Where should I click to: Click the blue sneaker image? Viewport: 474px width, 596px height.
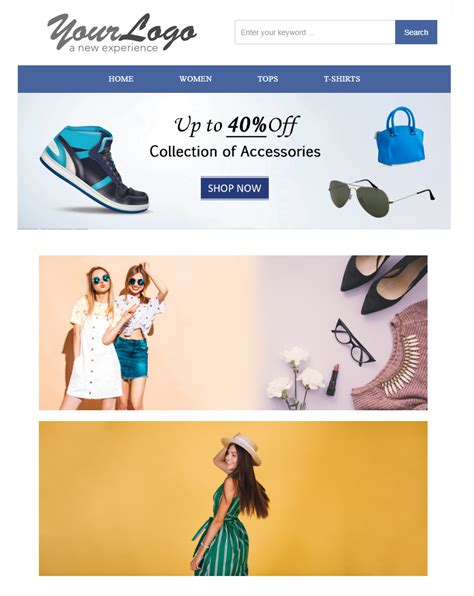pyautogui.click(x=94, y=169)
